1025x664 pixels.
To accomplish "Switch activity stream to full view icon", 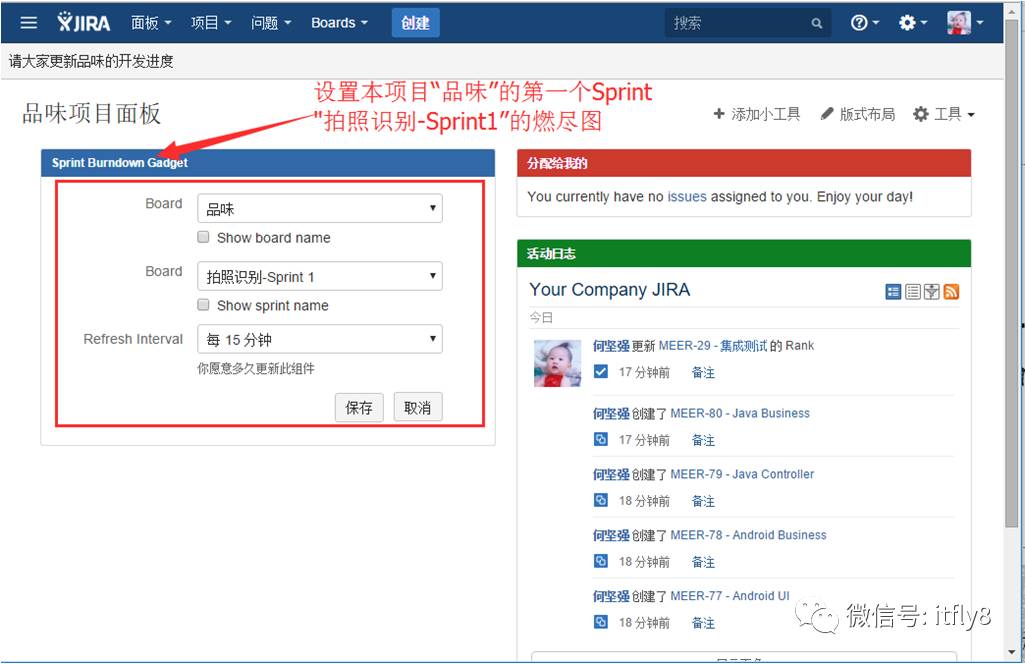I will [x=893, y=291].
